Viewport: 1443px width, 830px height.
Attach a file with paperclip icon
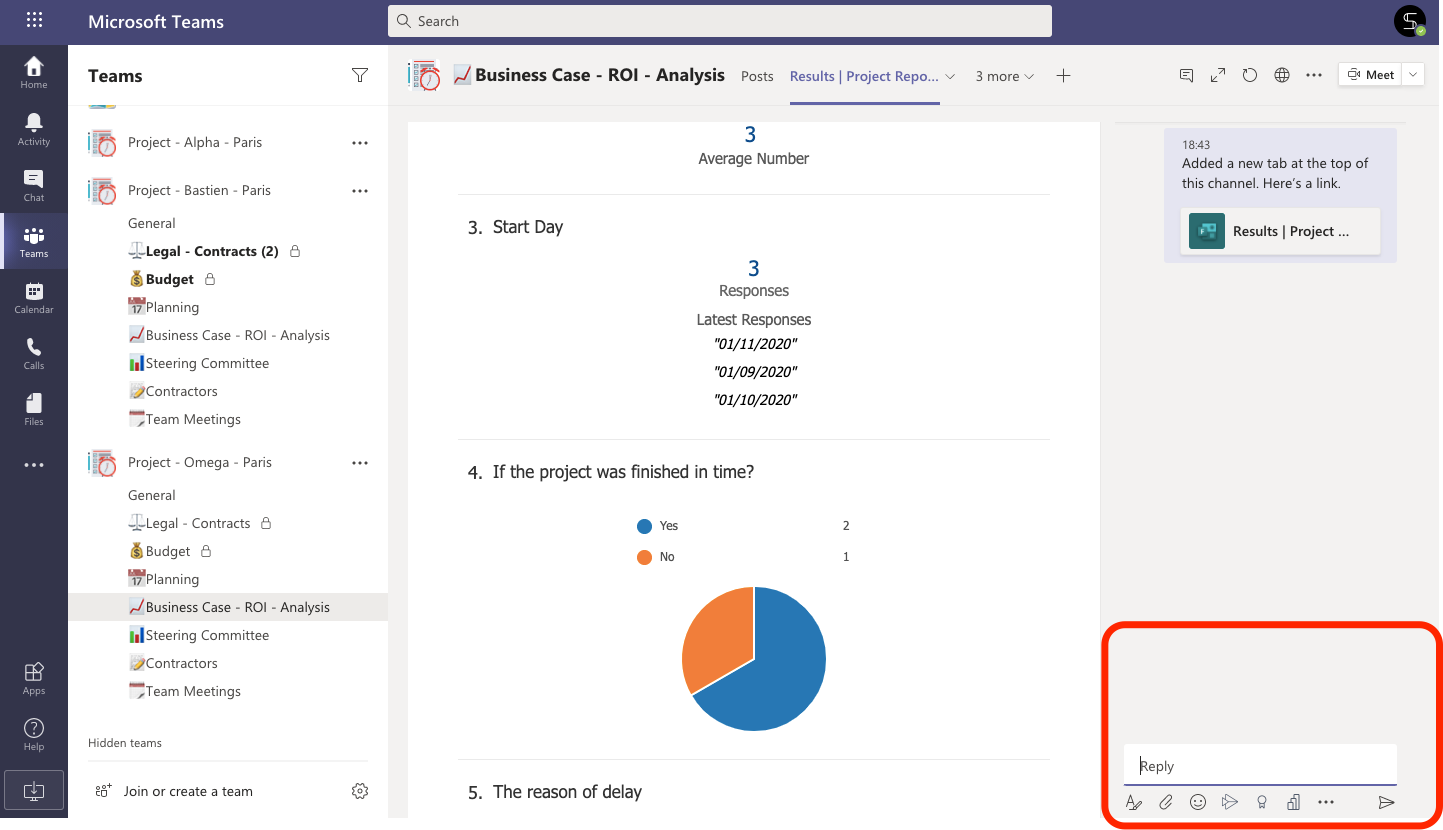(x=1166, y=802)
